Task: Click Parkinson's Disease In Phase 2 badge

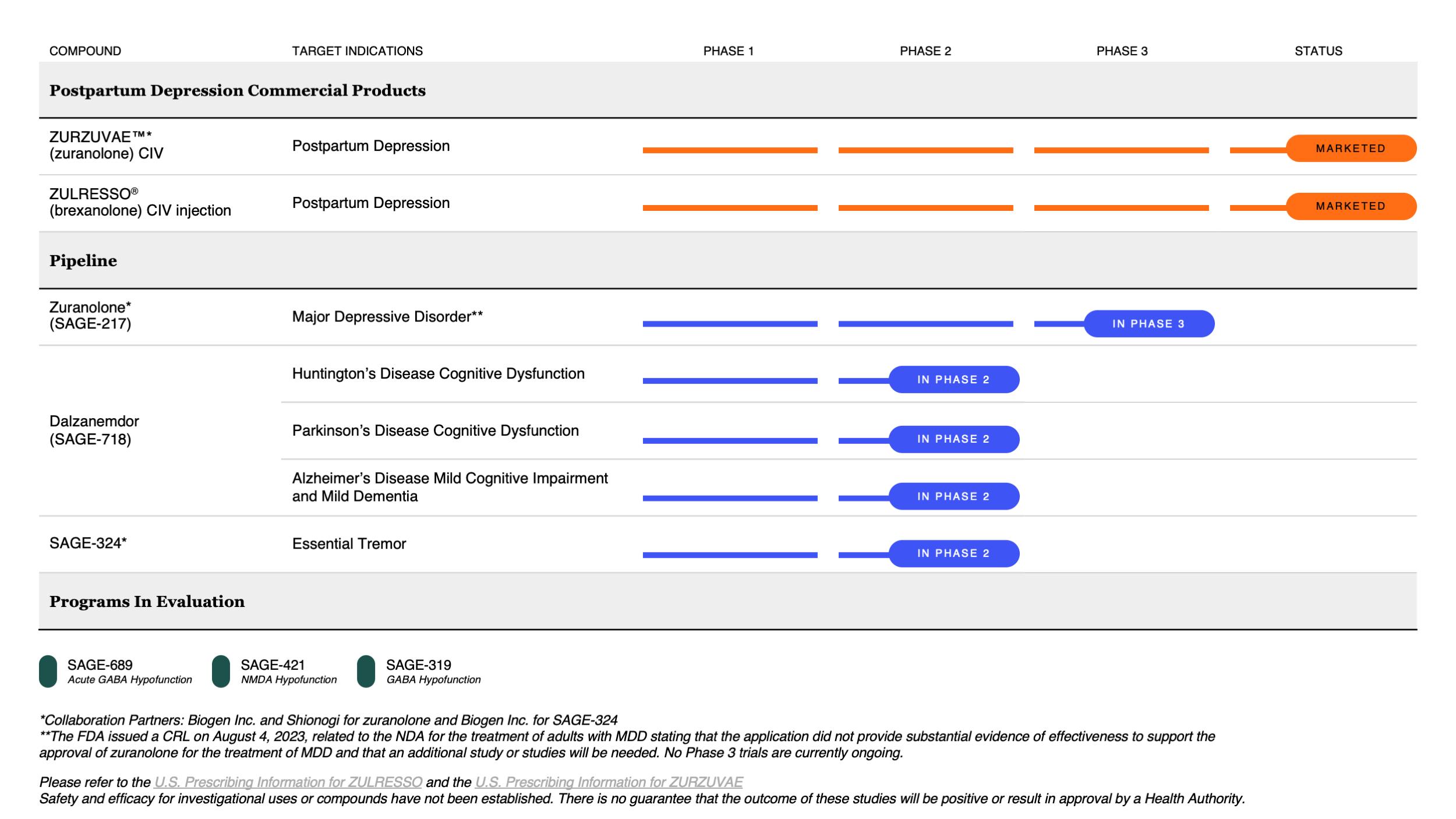Action: [953, 439]
